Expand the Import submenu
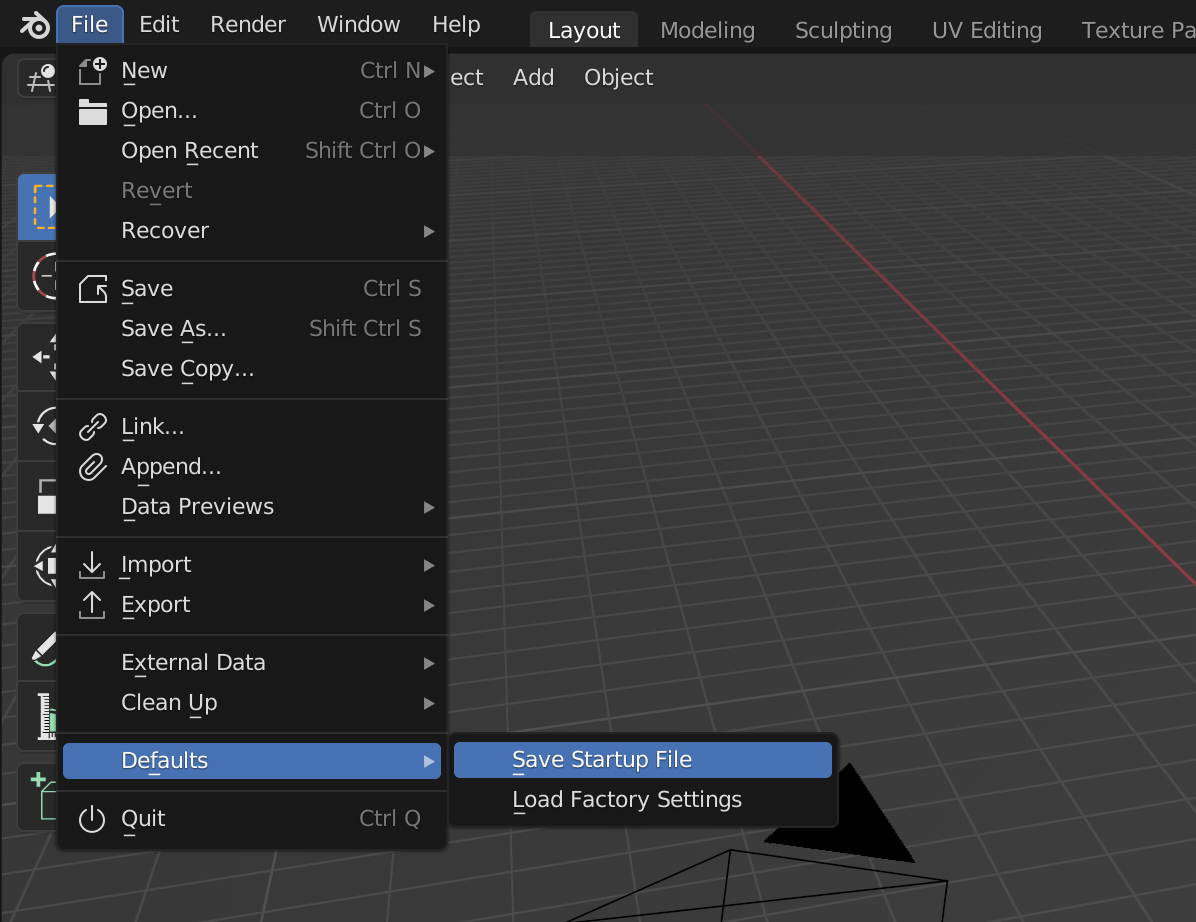 coord(429,565)
